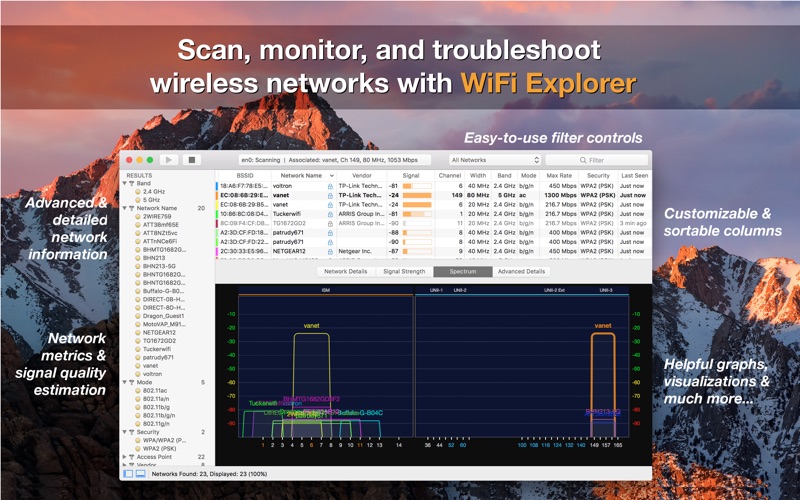Toggle the 802.11b/g/n mode filter dot
This screenshot has height=500, width=800.
click(138, 416)
